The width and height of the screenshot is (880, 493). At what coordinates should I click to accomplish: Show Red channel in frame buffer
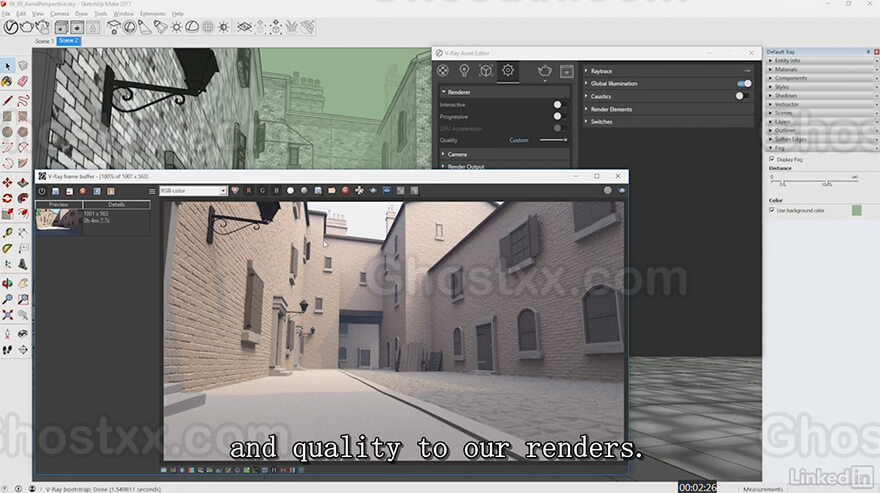tap(249, 191)
